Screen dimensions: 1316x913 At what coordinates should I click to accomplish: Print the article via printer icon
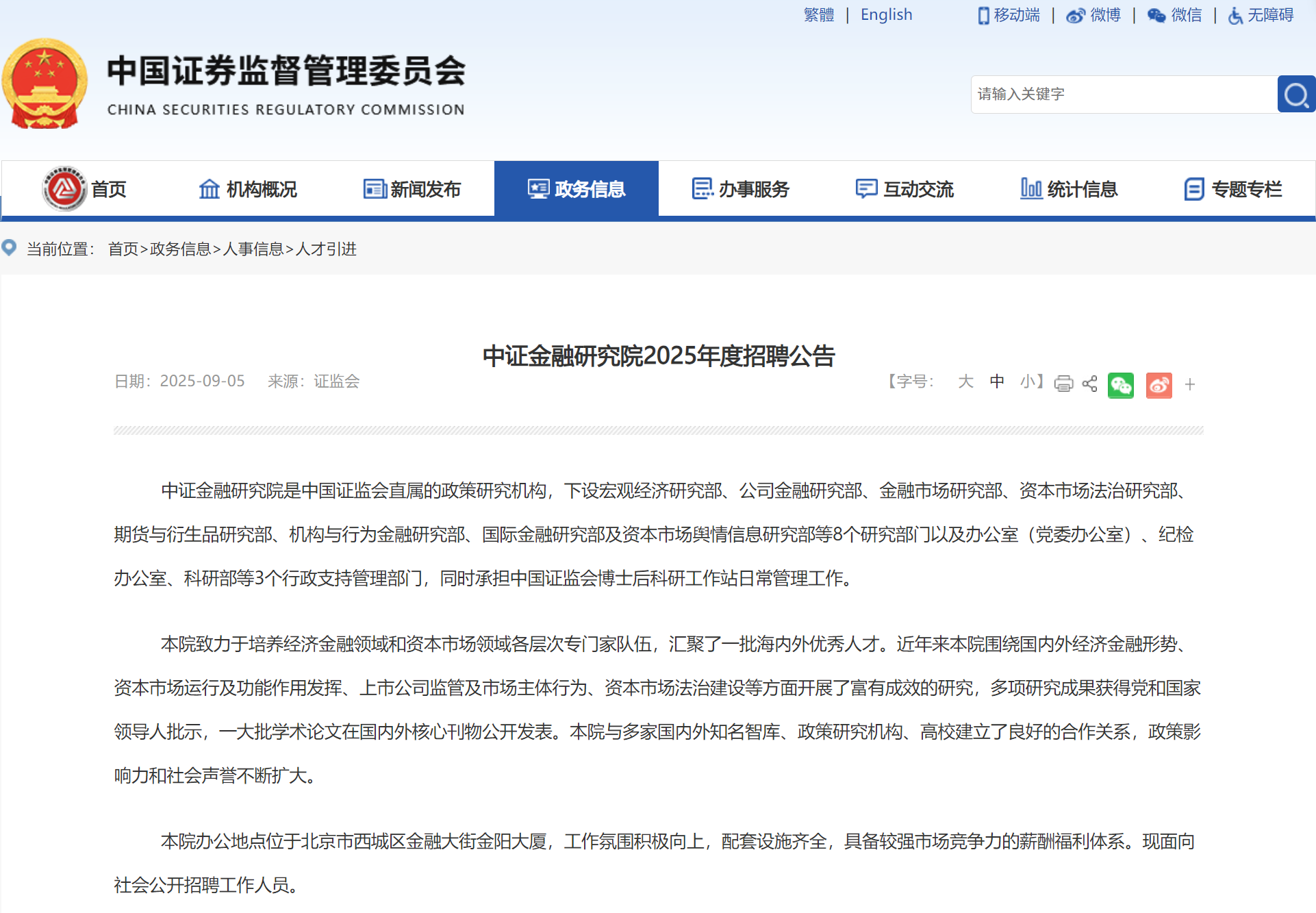coord(1063,384)
